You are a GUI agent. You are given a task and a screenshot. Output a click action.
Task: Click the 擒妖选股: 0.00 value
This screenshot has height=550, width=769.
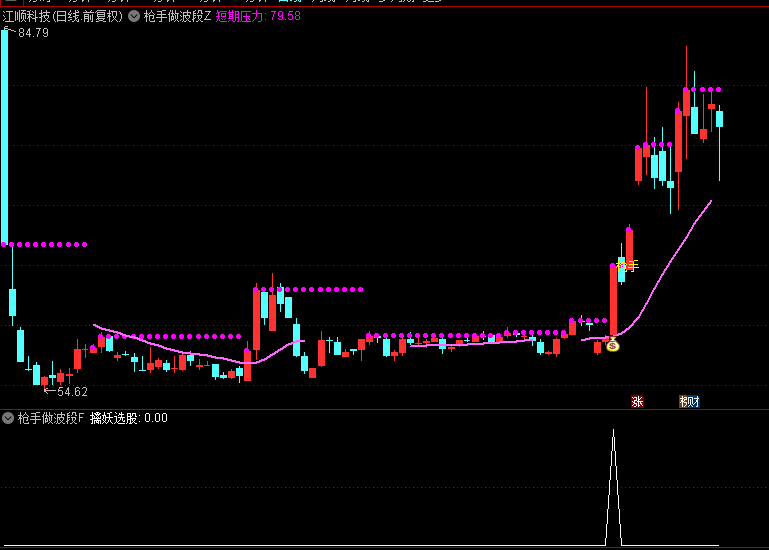pyautogui.click(x=128, y=418)
